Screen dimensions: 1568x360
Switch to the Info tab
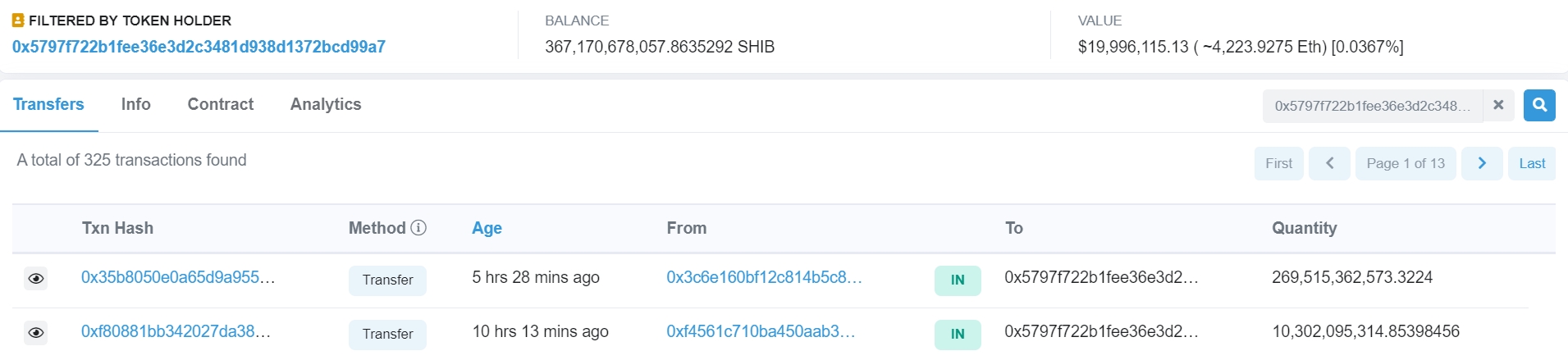point(135,104)
